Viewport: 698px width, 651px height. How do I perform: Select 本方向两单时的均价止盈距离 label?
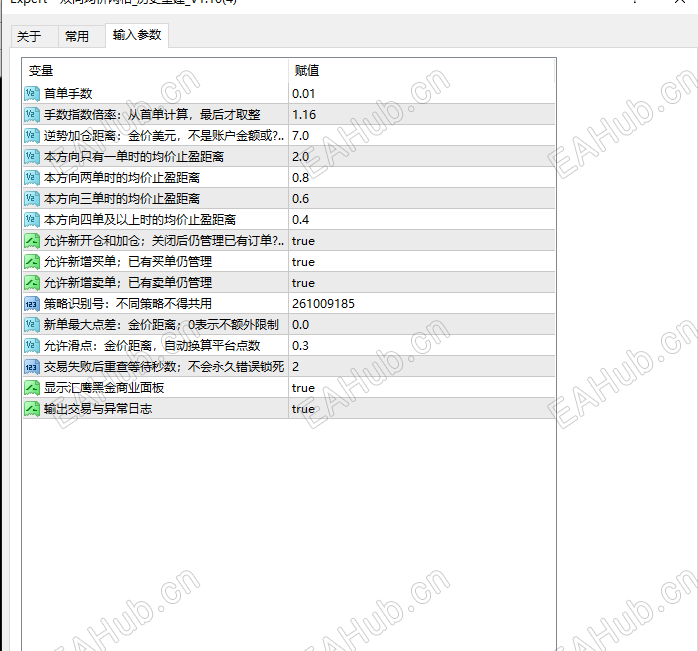click(122, 178)
